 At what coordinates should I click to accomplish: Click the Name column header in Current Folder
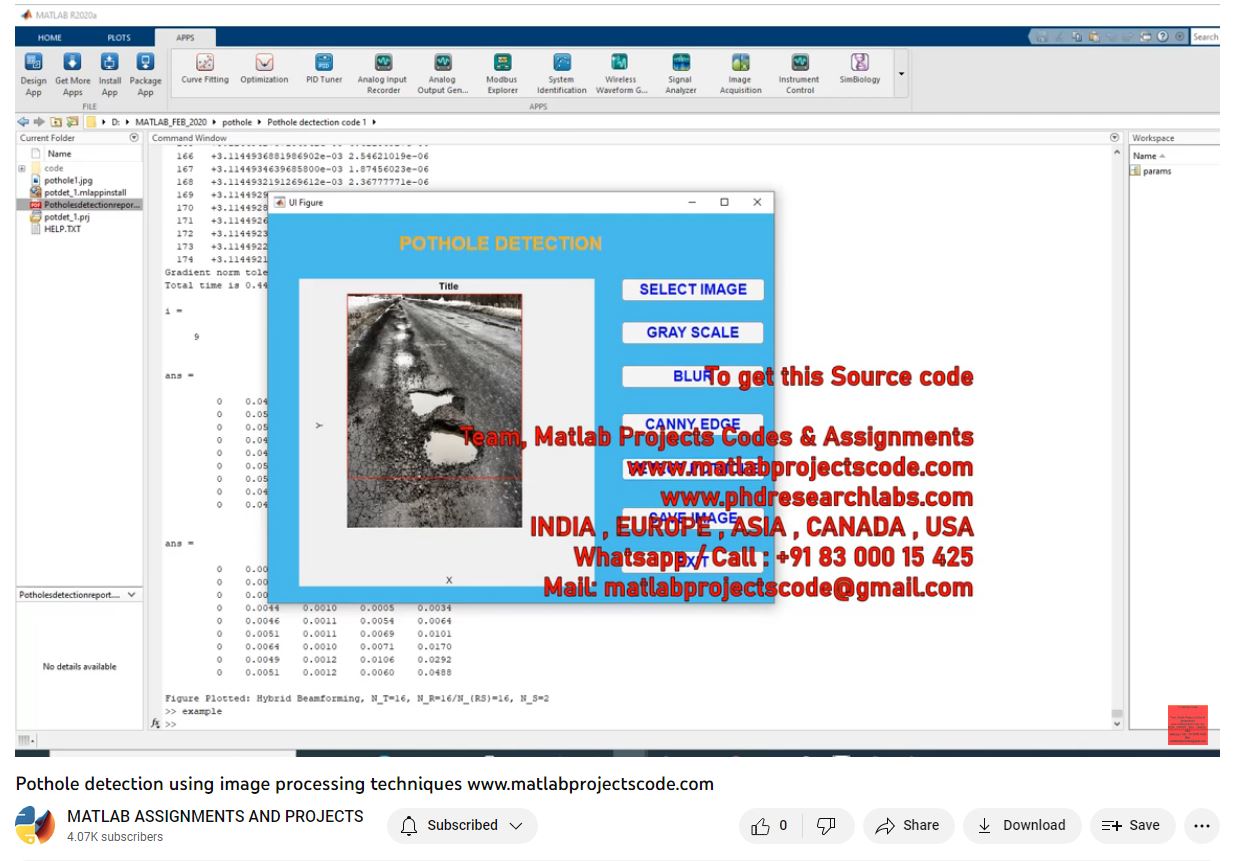click(60, 154)
